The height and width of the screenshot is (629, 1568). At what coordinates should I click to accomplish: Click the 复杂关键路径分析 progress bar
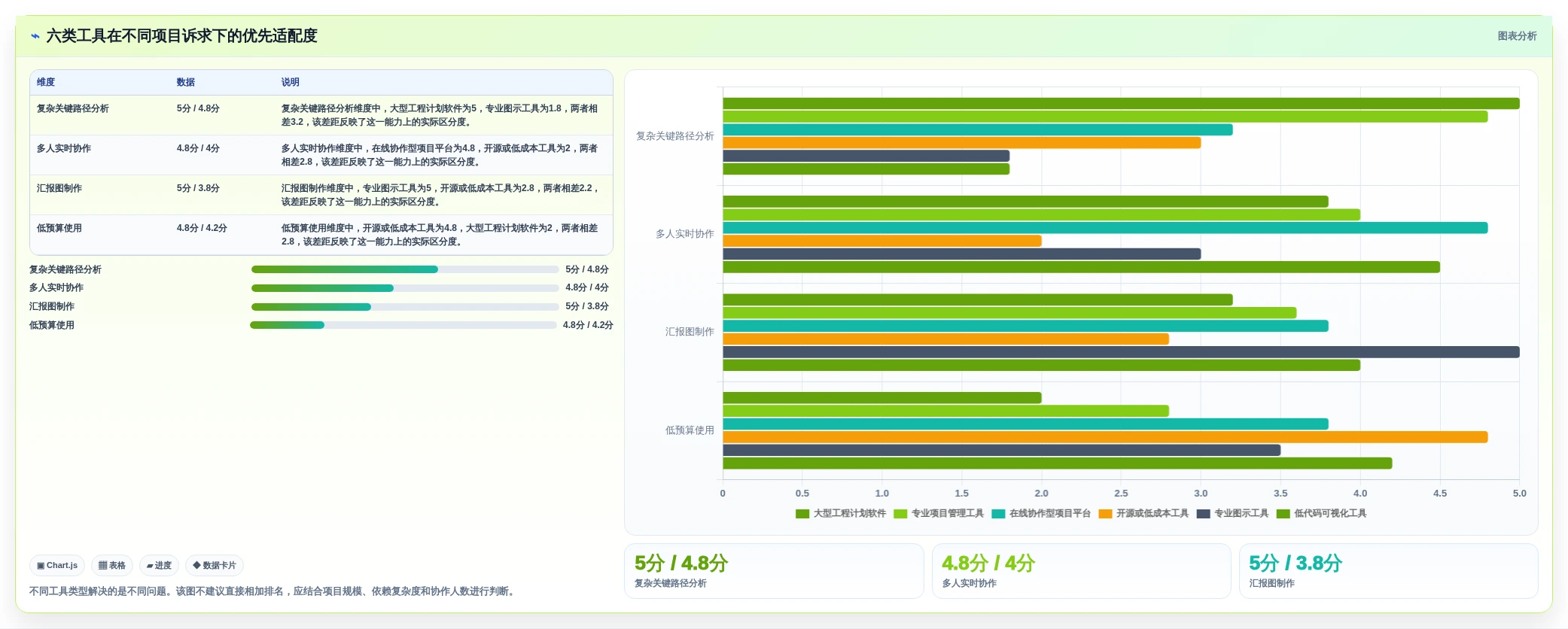(405, 269)
